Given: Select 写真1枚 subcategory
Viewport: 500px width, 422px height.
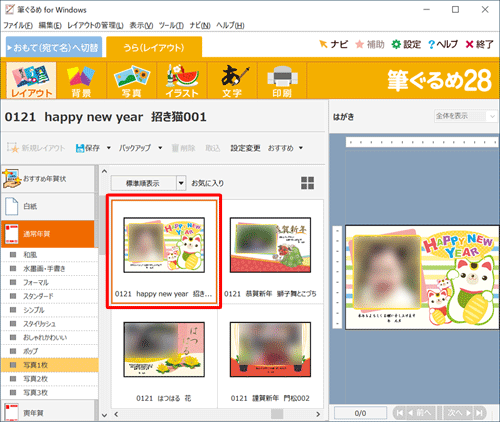Looking at the screenshot, I should [50, 365].
